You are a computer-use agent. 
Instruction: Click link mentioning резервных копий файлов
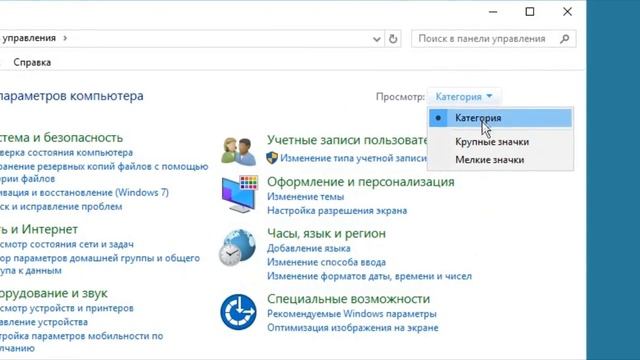[x=104, y=173]
